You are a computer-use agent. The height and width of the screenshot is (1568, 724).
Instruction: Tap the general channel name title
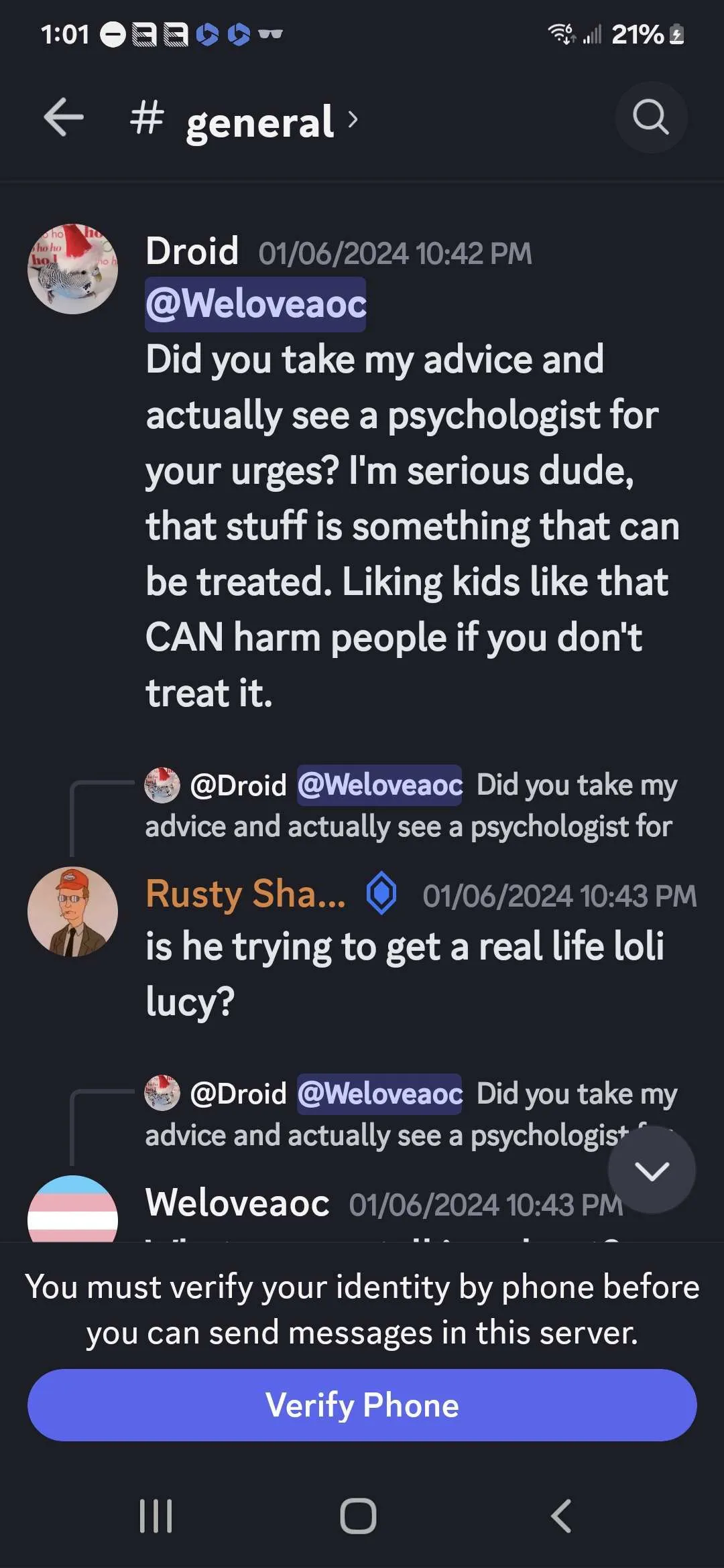pyautogui.click(x=260, y=121)
